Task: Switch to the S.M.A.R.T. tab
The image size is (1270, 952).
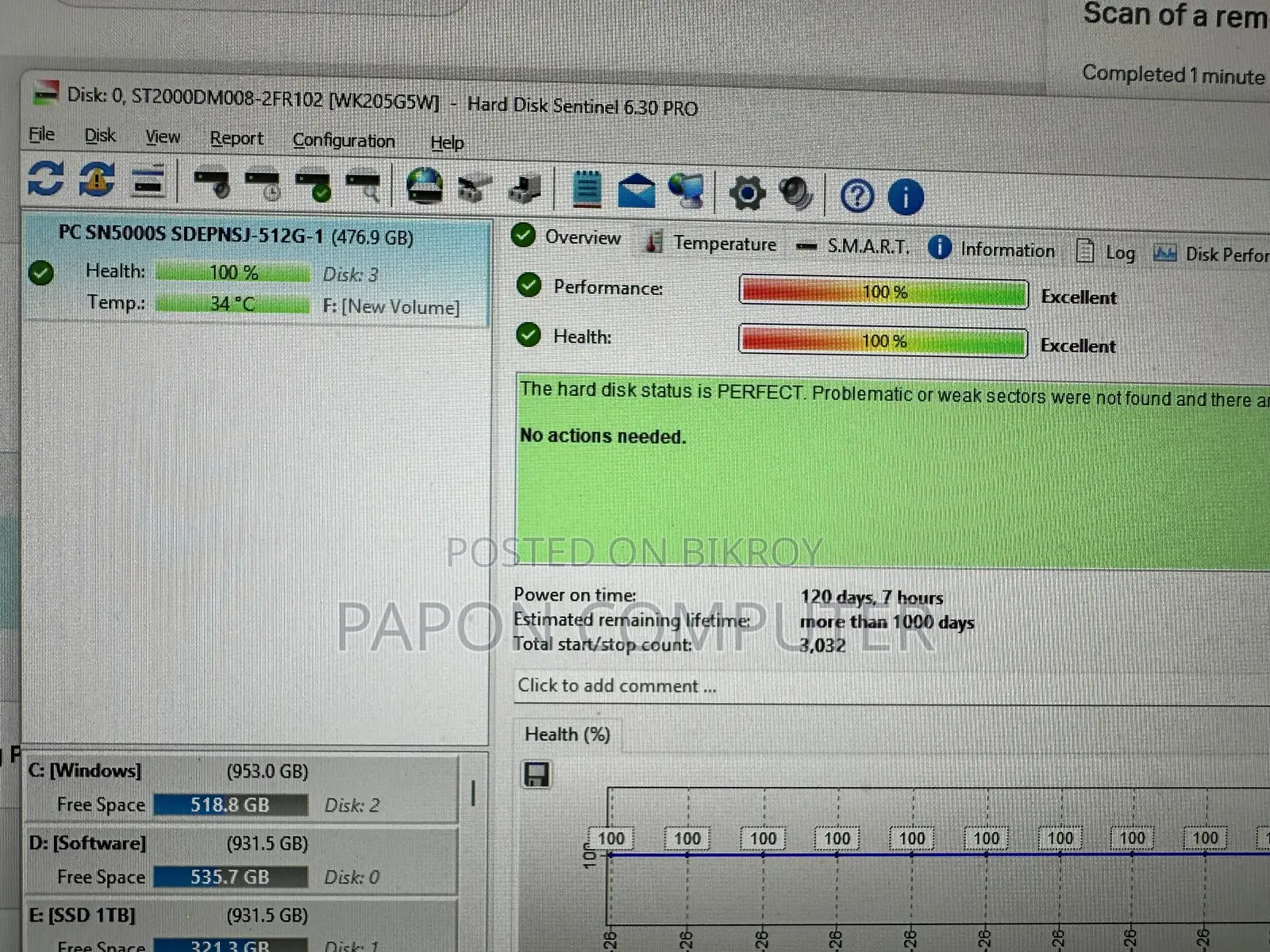Action: [x=852, y=247]
